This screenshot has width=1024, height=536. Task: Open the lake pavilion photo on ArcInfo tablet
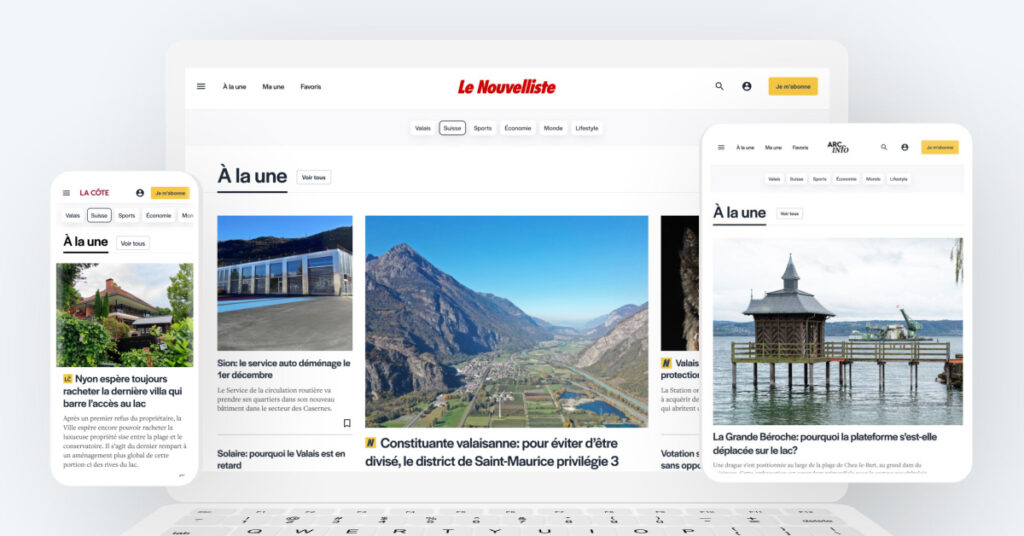point(838,331)
